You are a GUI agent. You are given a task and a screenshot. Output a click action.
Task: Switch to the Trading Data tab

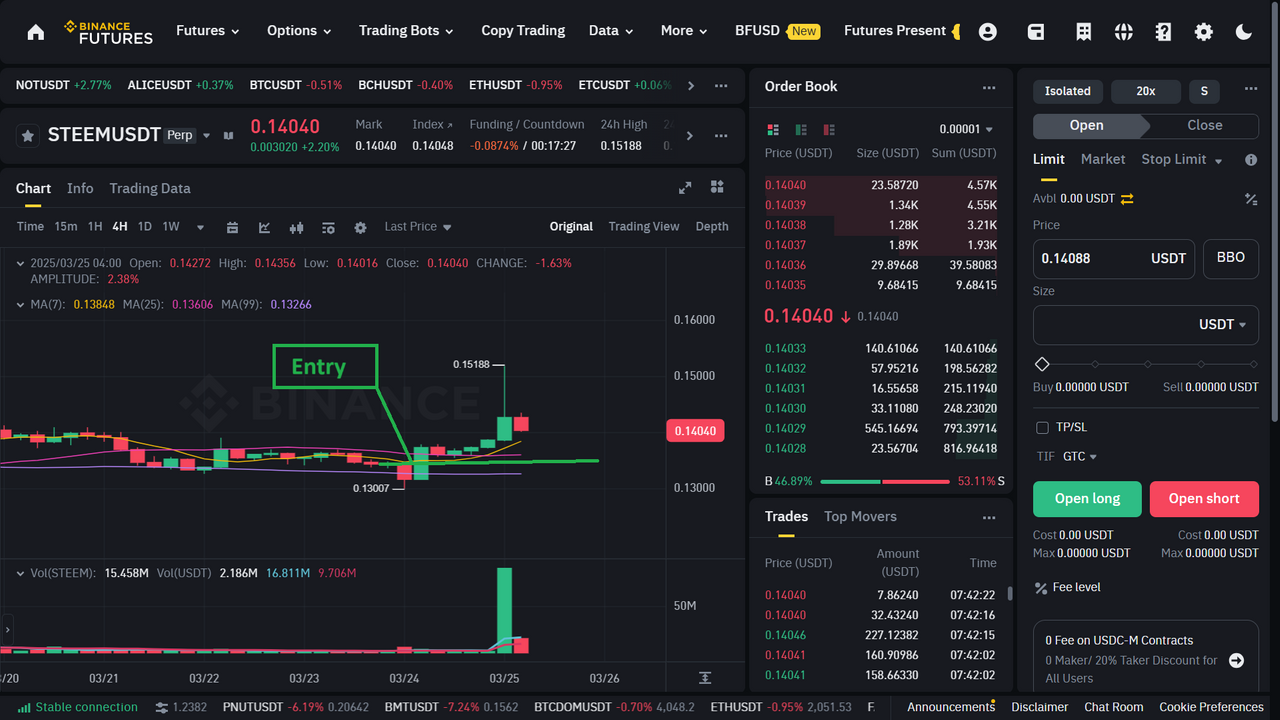[150, 188]
